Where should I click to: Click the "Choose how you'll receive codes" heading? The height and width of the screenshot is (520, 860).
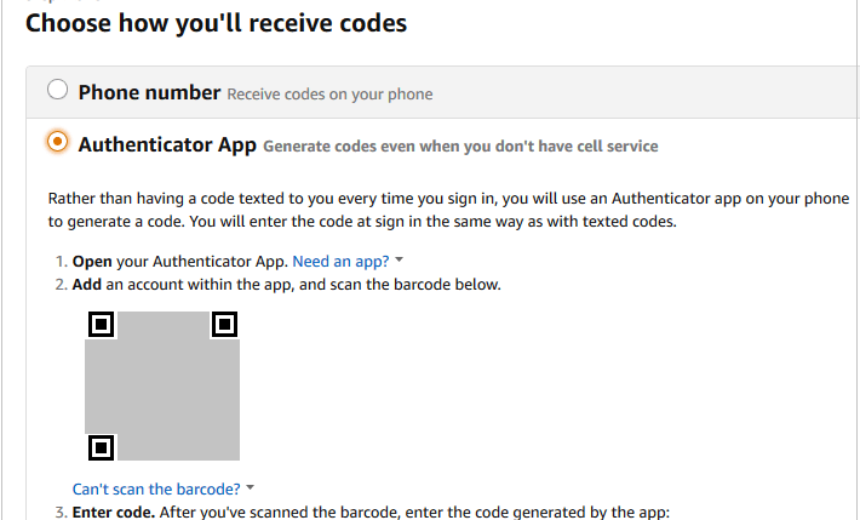tap(216, 23)
